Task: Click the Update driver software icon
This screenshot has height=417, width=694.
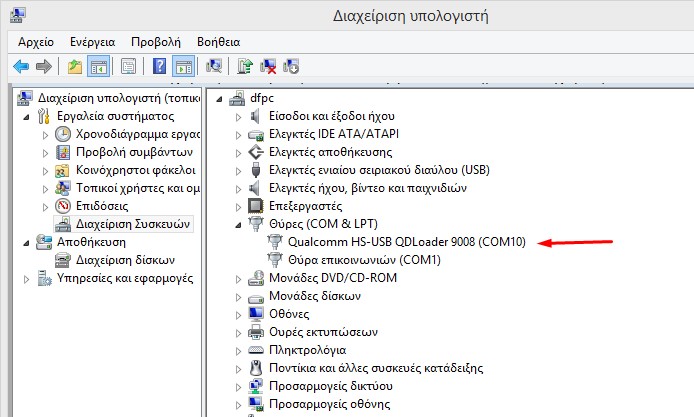Action: click(244, 66)
